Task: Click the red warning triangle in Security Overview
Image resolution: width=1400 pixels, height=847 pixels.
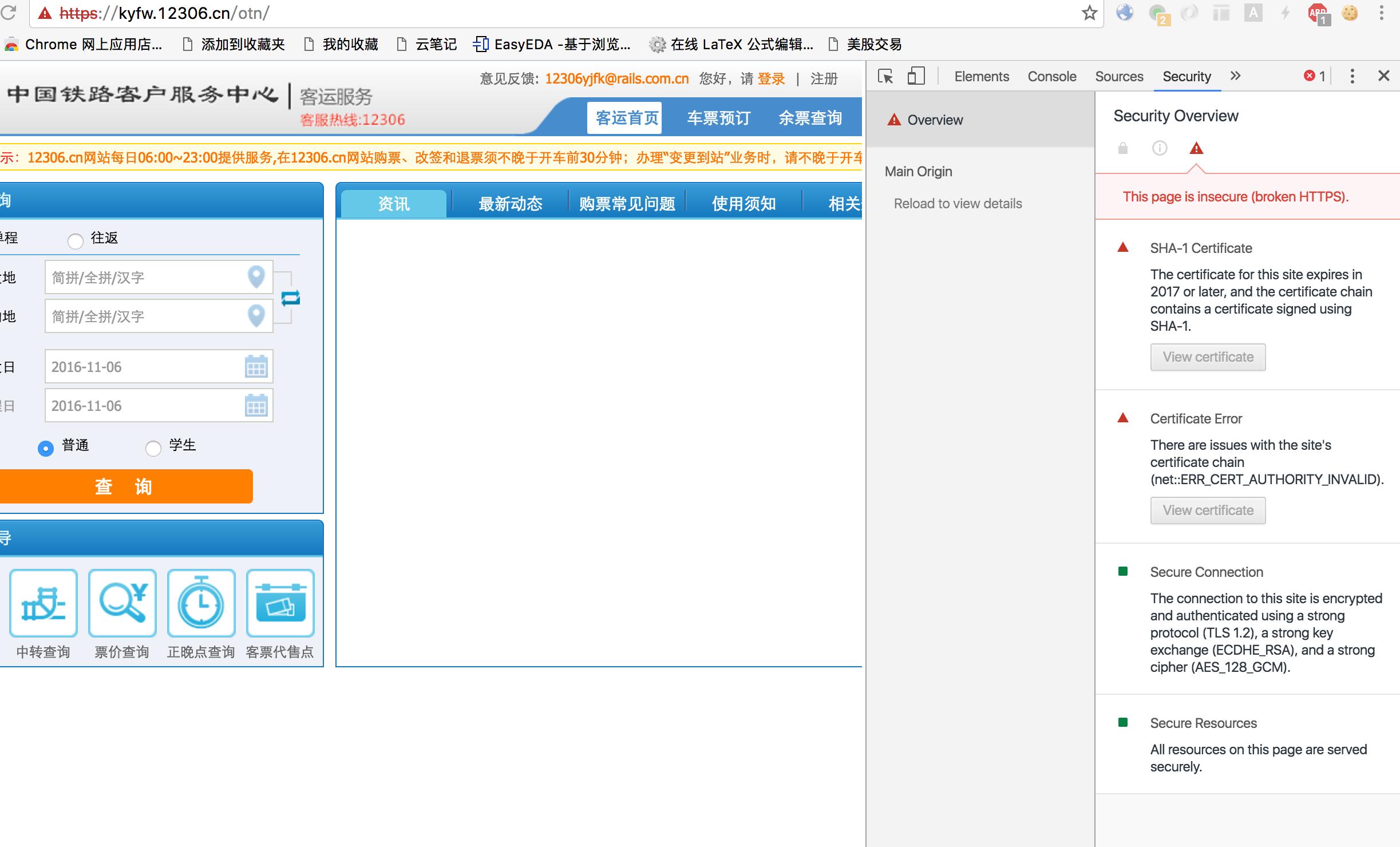Action: (x=1196, y=149)
